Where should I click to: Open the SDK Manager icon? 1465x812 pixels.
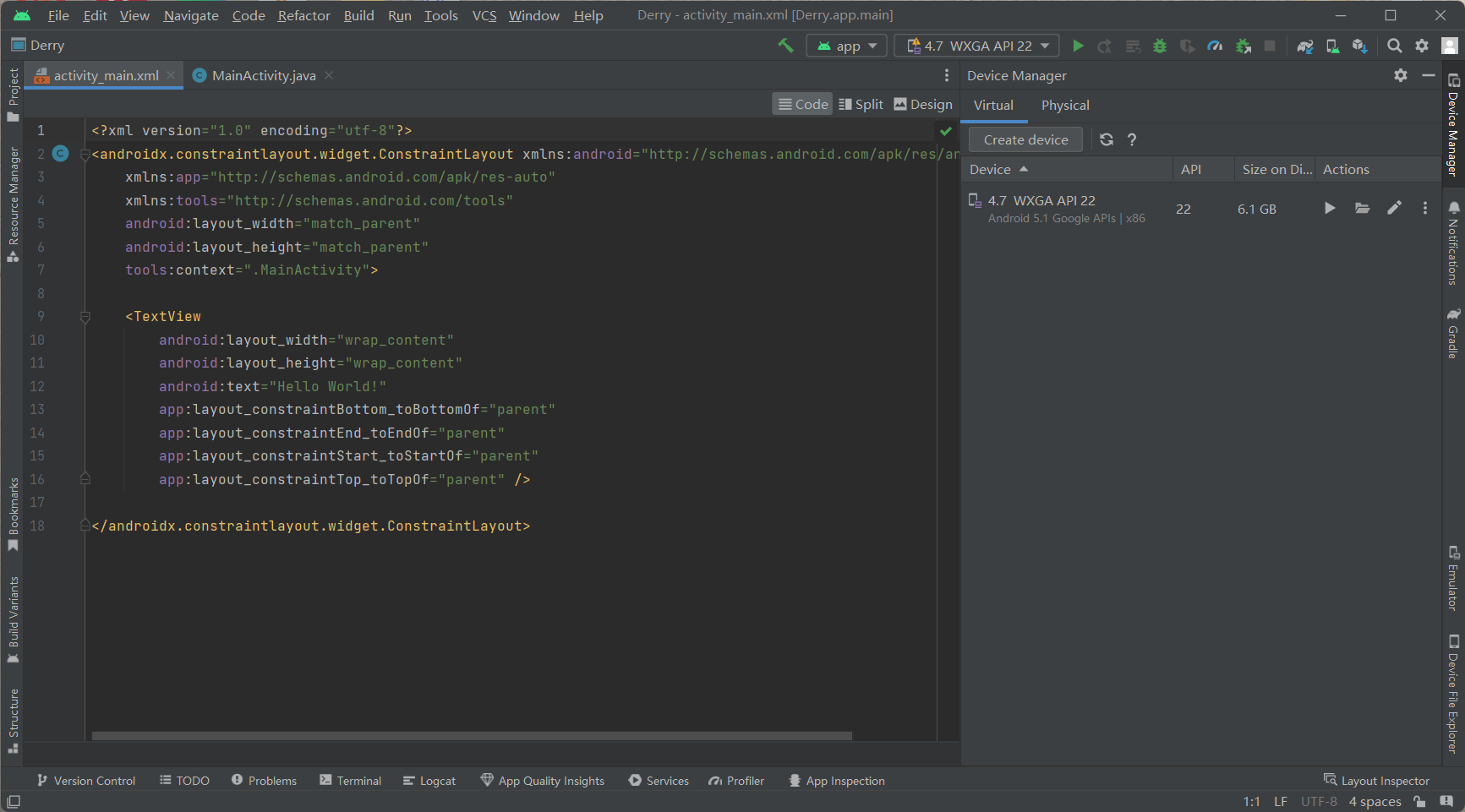[x=1359, y=46]
